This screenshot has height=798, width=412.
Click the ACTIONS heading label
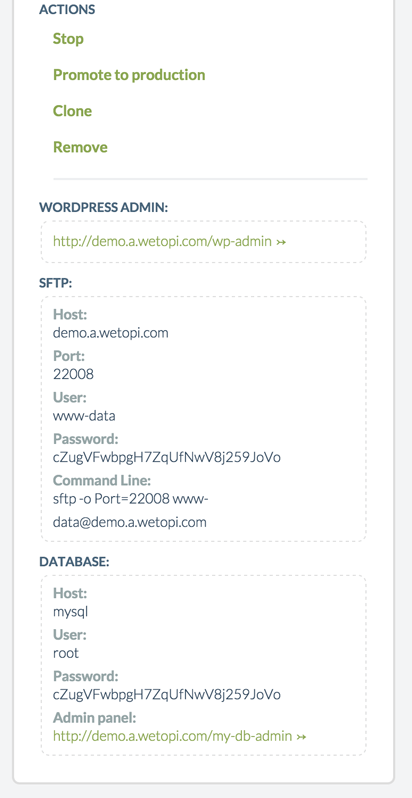tap(67, 10)
